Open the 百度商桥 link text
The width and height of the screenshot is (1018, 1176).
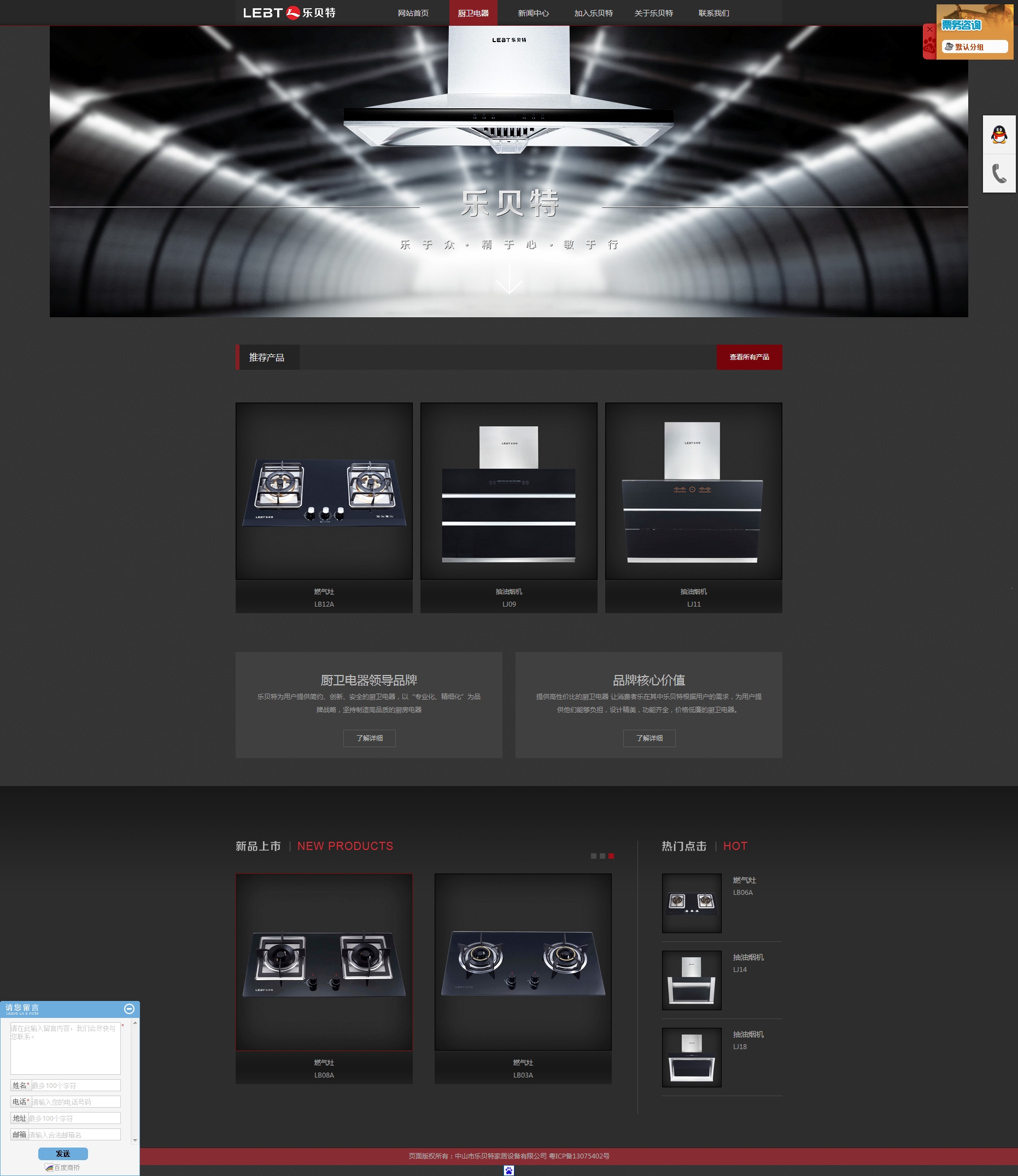point(67,1167)
